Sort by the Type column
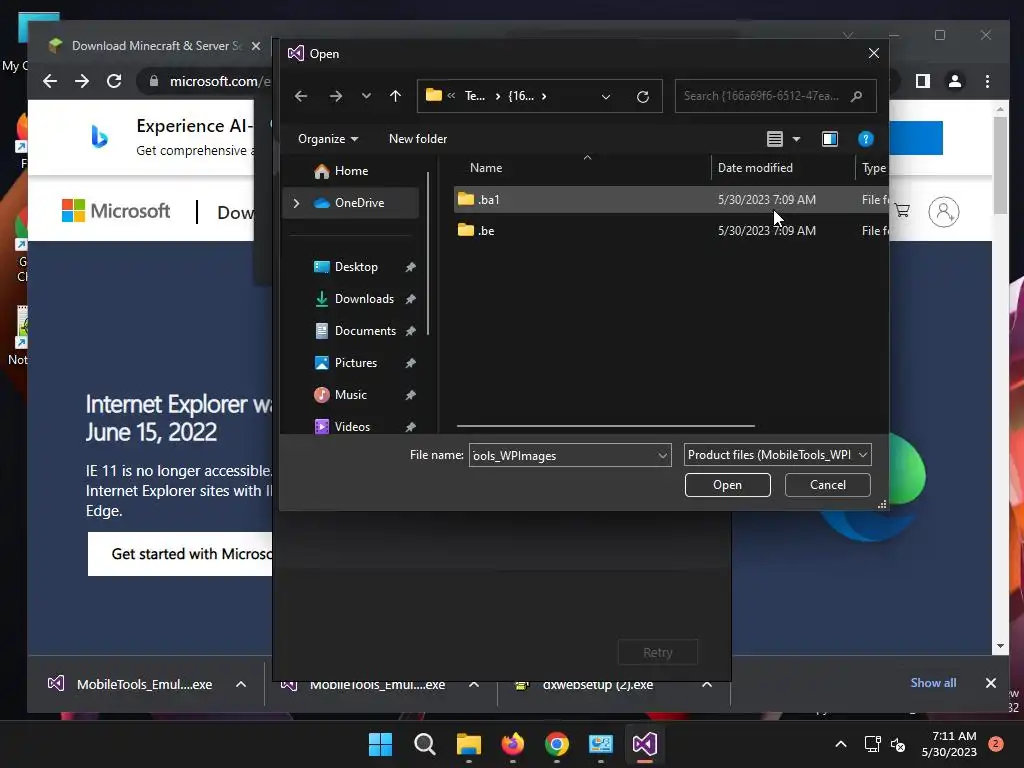This screenshot has height=768, width=1024. coord(873,168)
